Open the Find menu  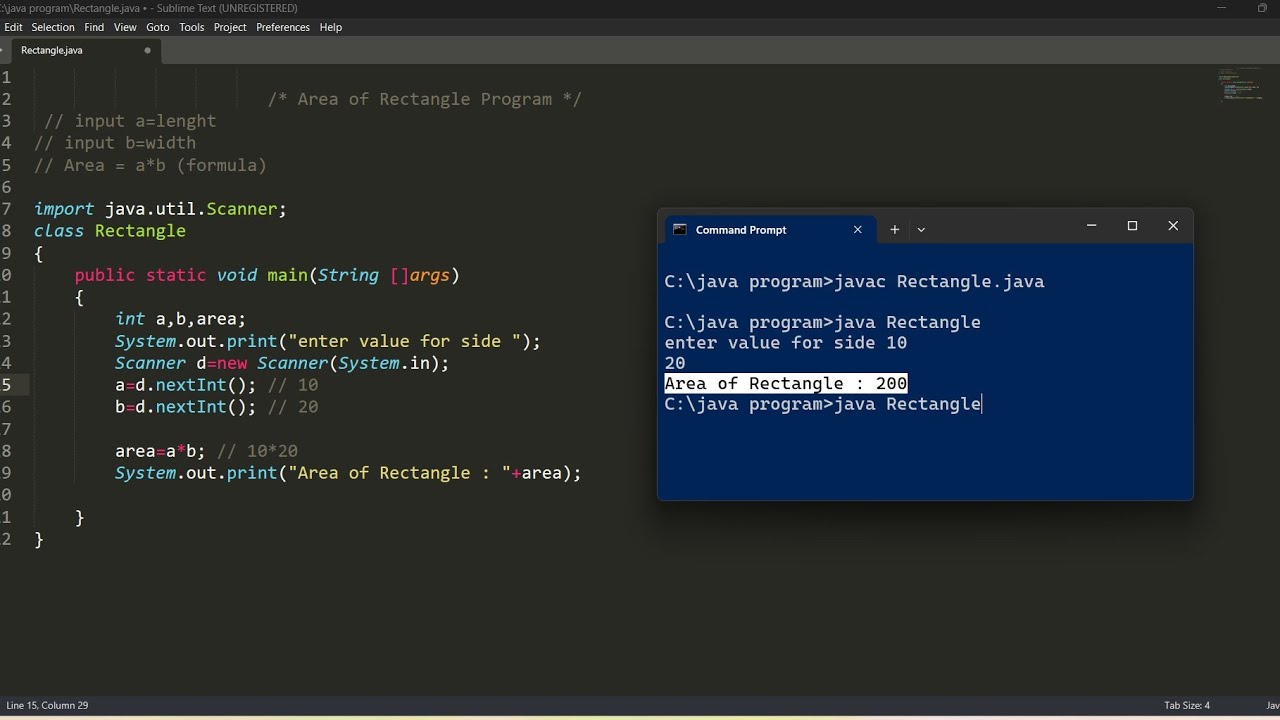94,27
